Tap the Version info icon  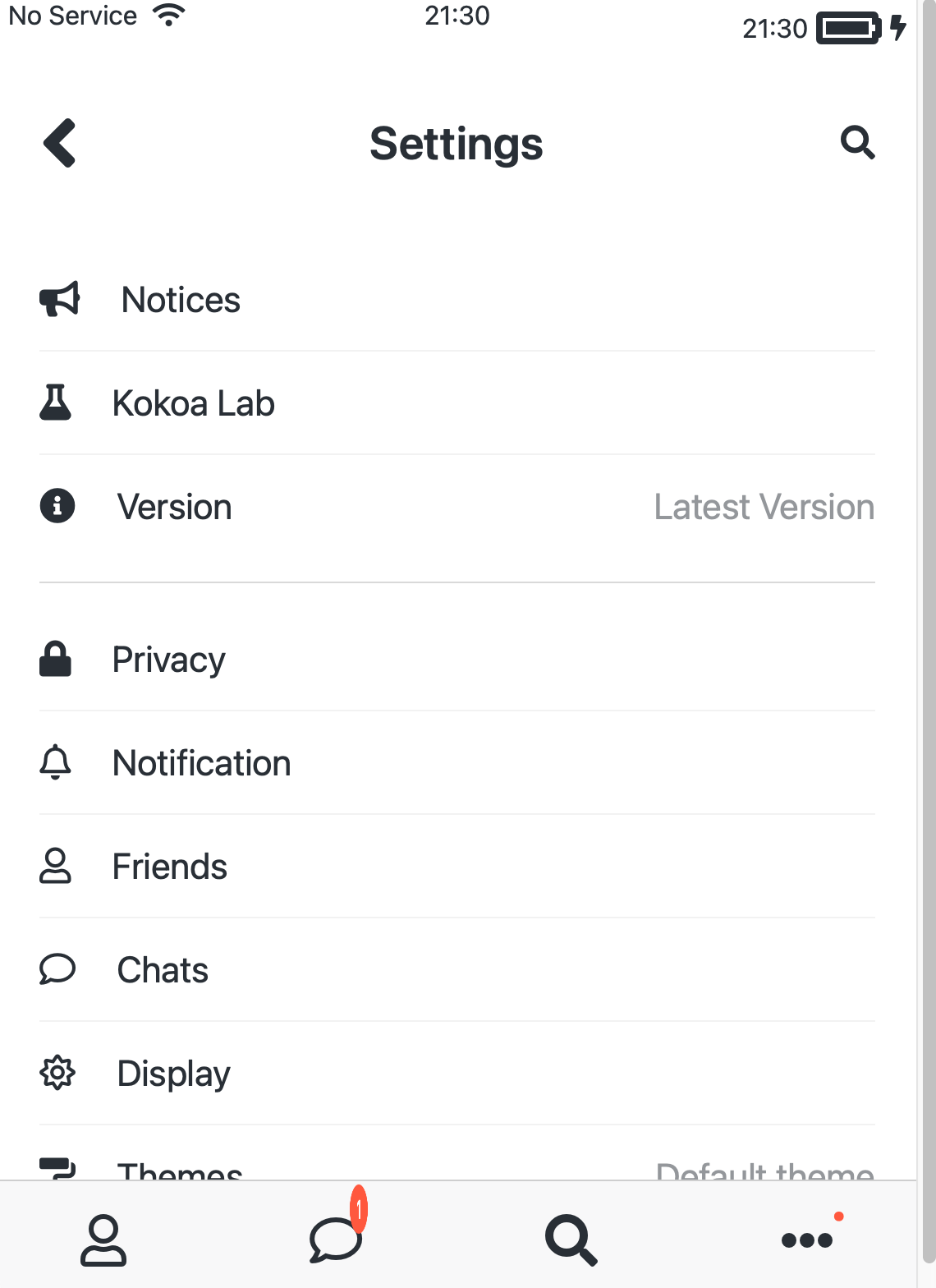point(55,506)
